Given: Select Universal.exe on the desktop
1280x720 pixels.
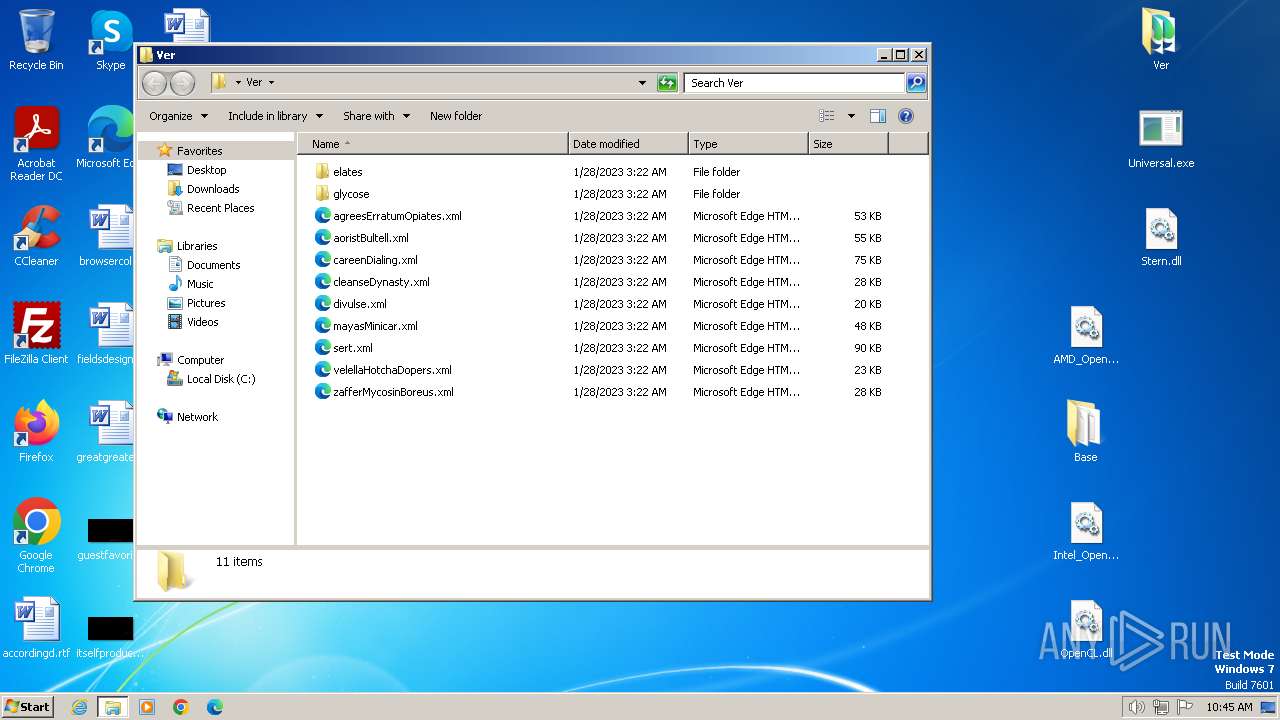Looking at the screenshot, I should point(1160,138).
